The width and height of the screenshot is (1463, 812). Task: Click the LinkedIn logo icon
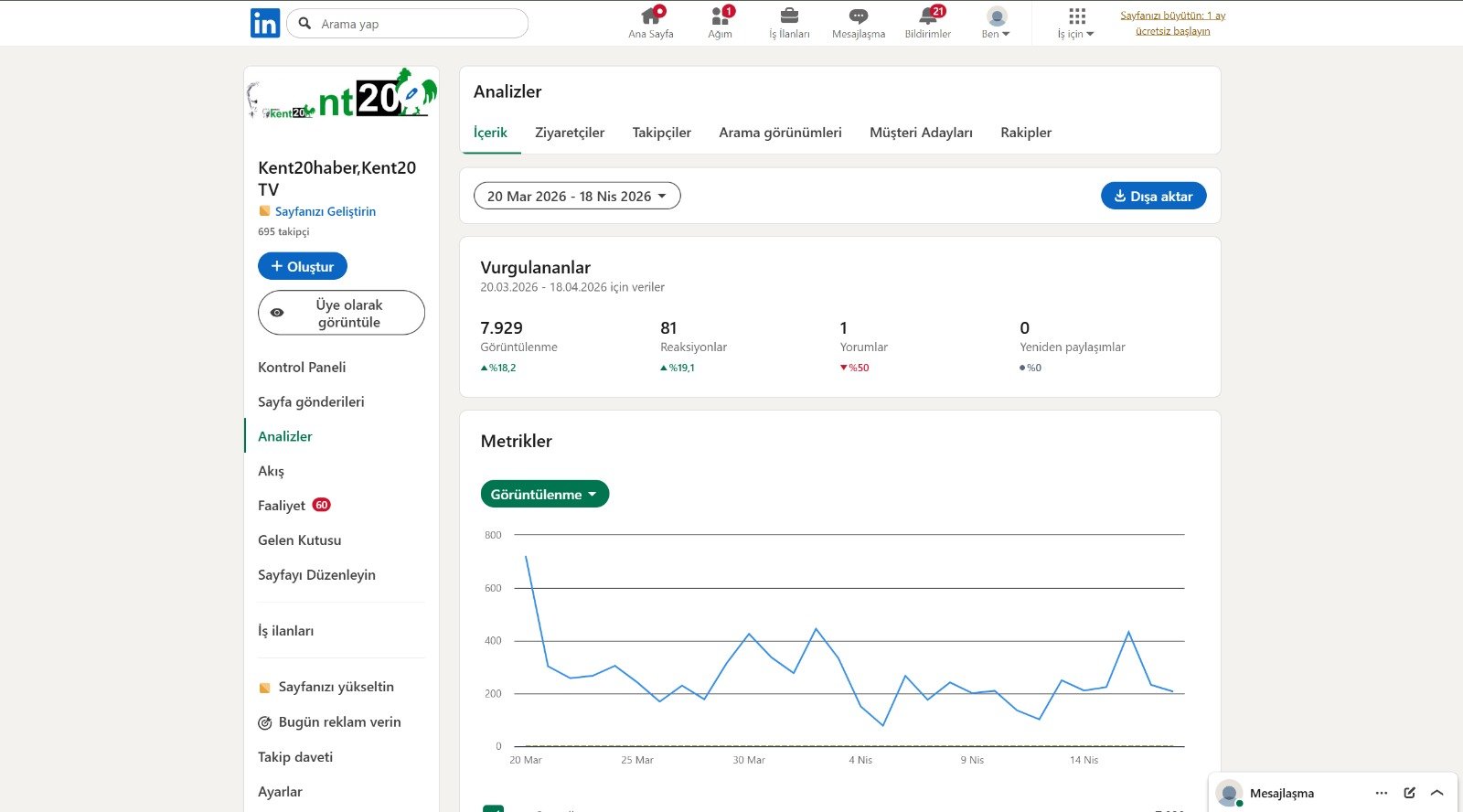265,24
